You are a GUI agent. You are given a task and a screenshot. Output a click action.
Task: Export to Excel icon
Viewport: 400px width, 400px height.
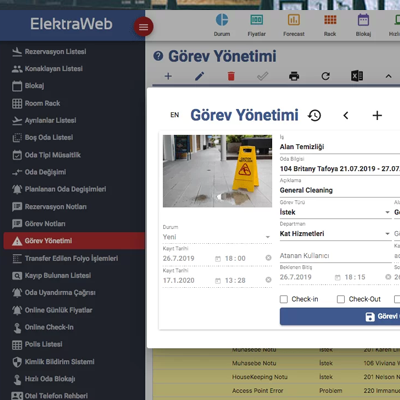[x=357, y=76]
